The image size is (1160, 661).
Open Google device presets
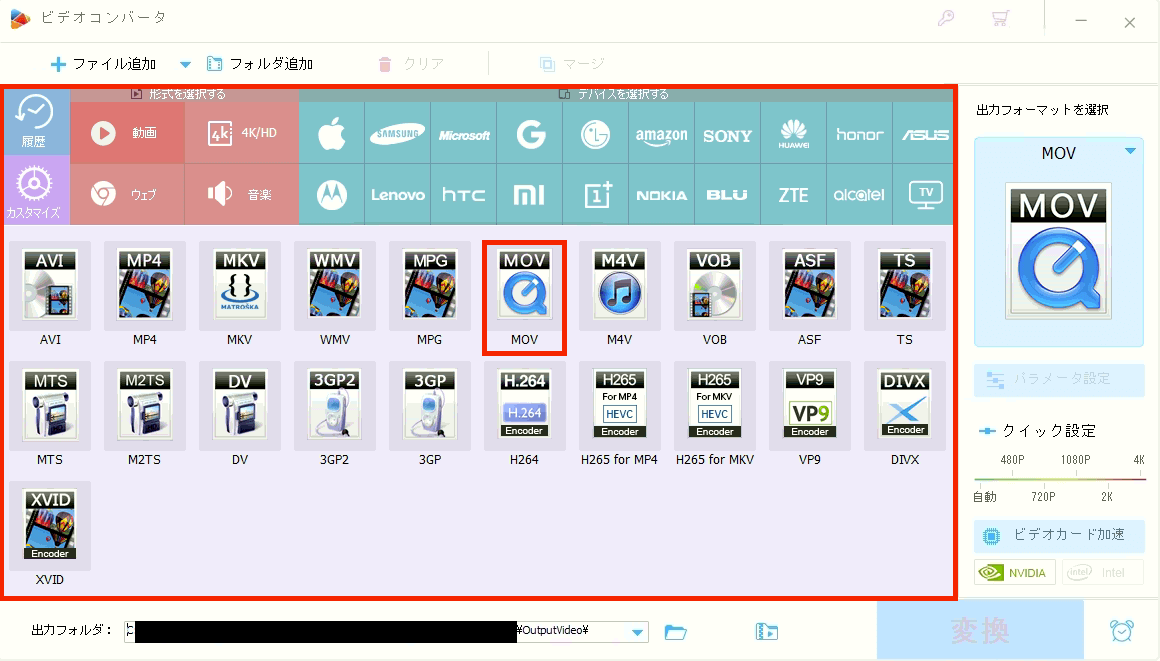click(530, 133)
